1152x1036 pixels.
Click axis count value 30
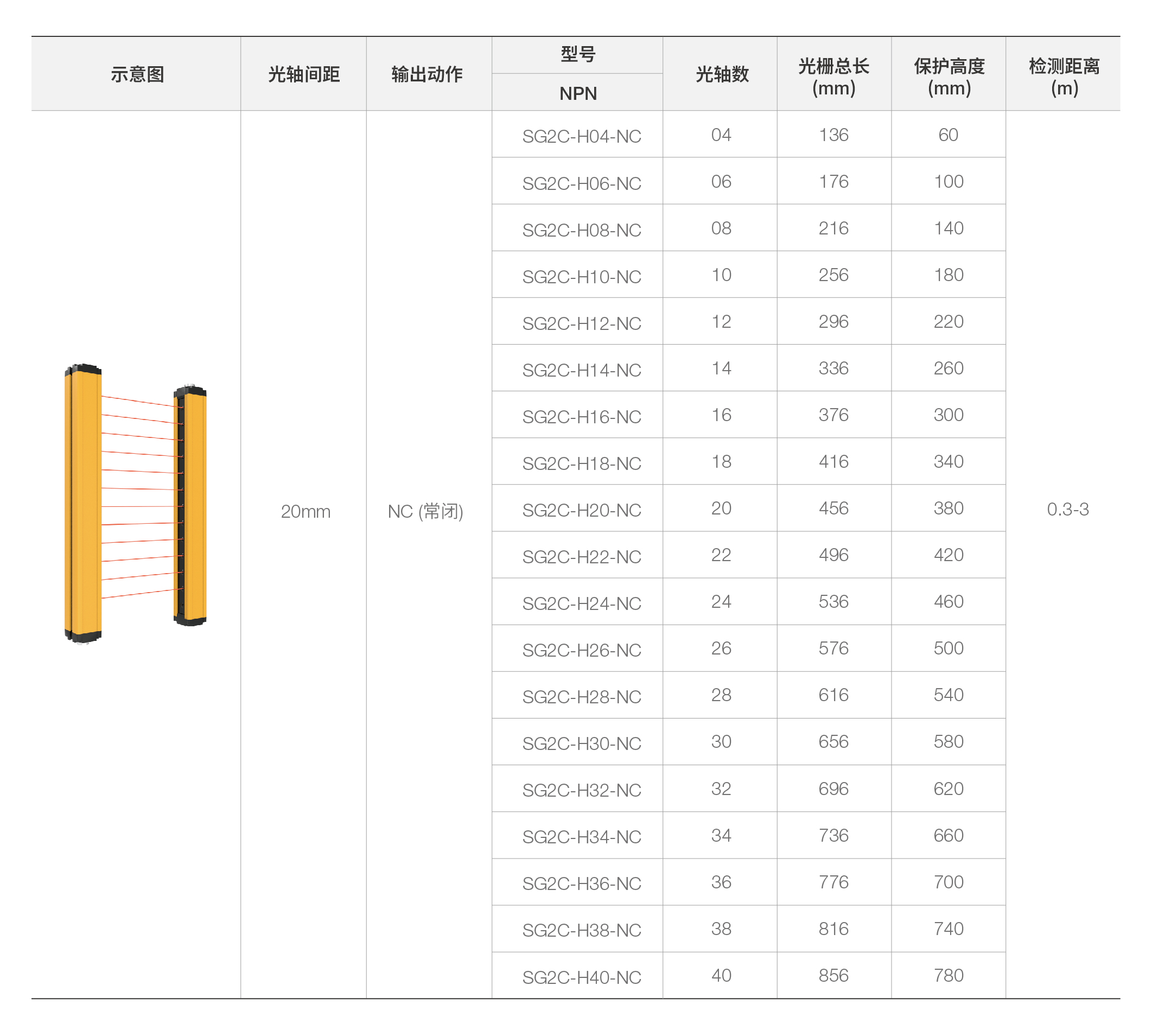coord(721,741)
